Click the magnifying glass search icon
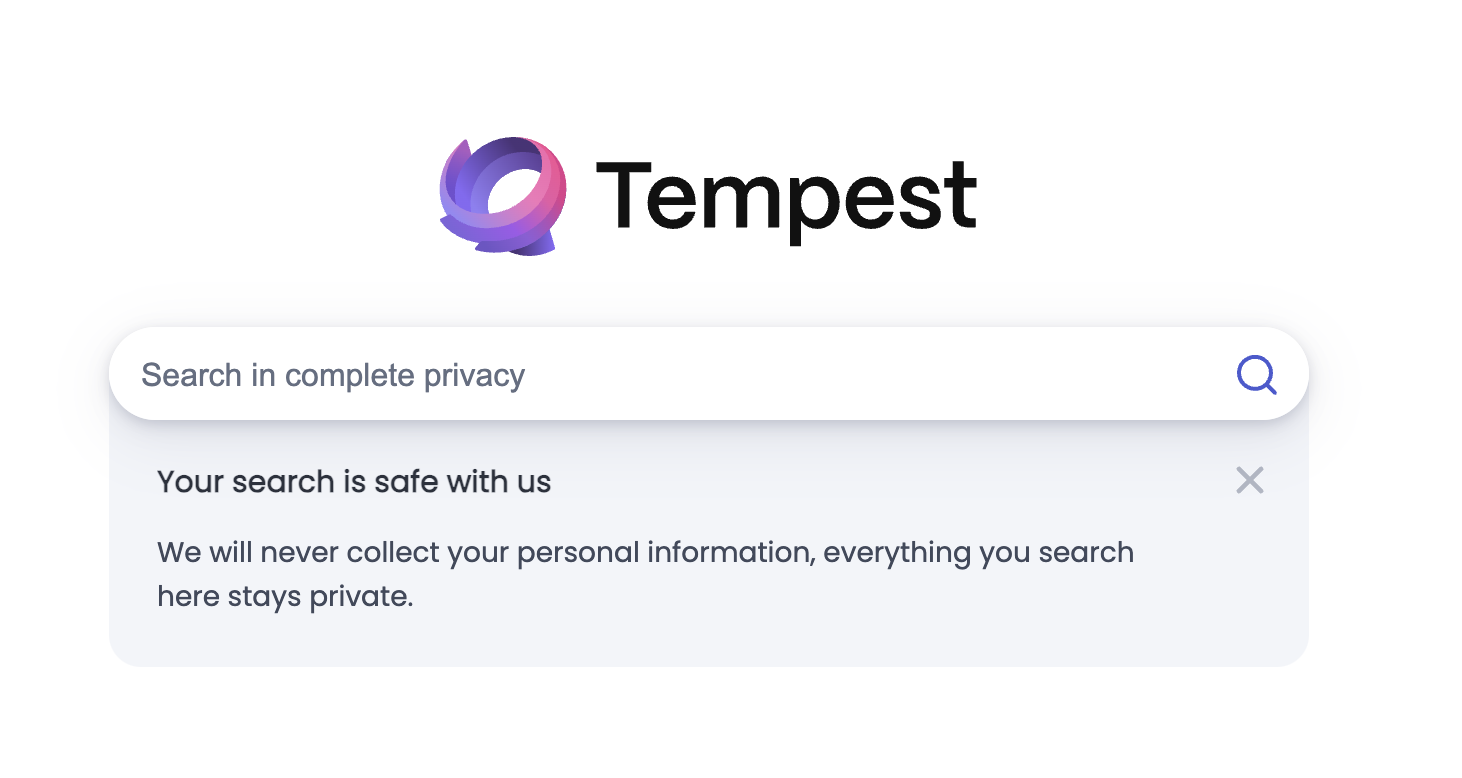The width and height of the screenshot is (1462, 778). pos(1256,375)
